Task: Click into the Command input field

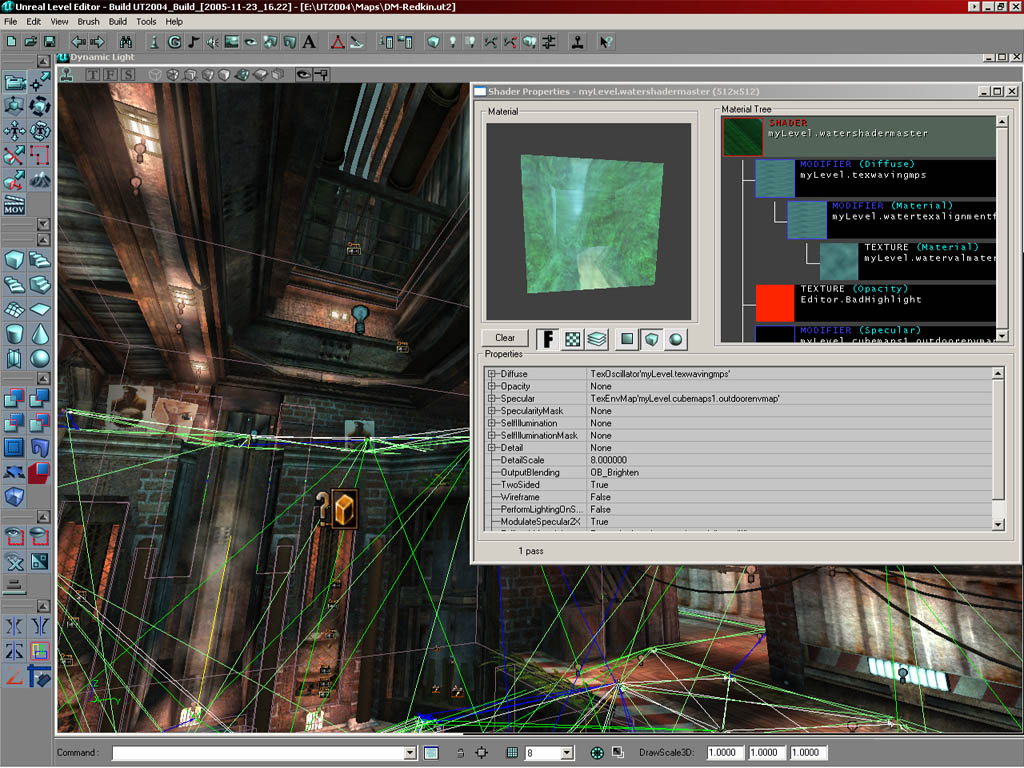Action: tap(258, 753)
